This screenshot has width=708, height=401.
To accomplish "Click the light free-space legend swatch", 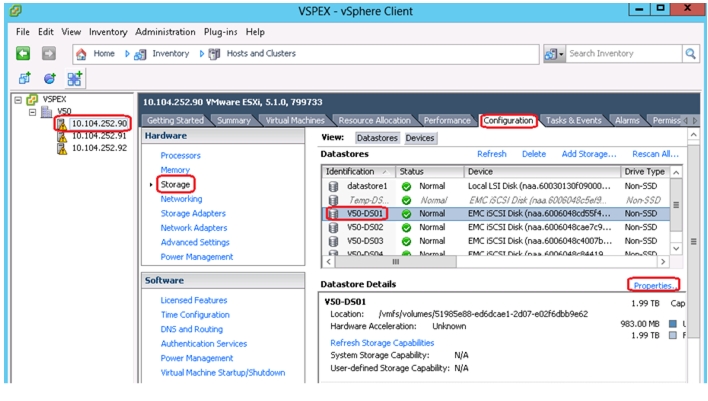I will coord(673,336).
